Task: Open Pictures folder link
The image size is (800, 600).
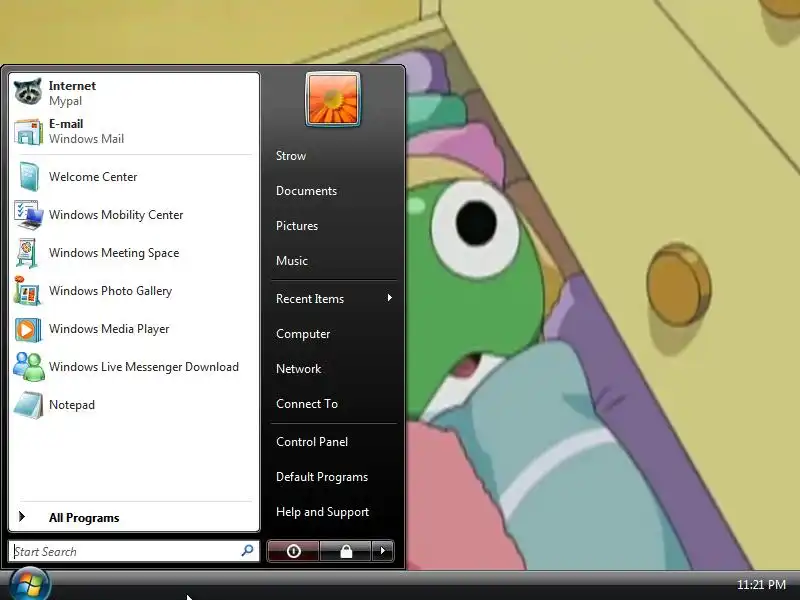Action: point(297,226)
